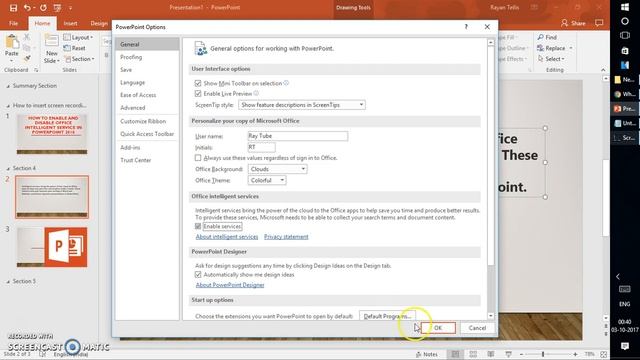This screenshot has height=360, width=640.
Task: Click the Mini Toolbar info icon
Action: [286, 83]
